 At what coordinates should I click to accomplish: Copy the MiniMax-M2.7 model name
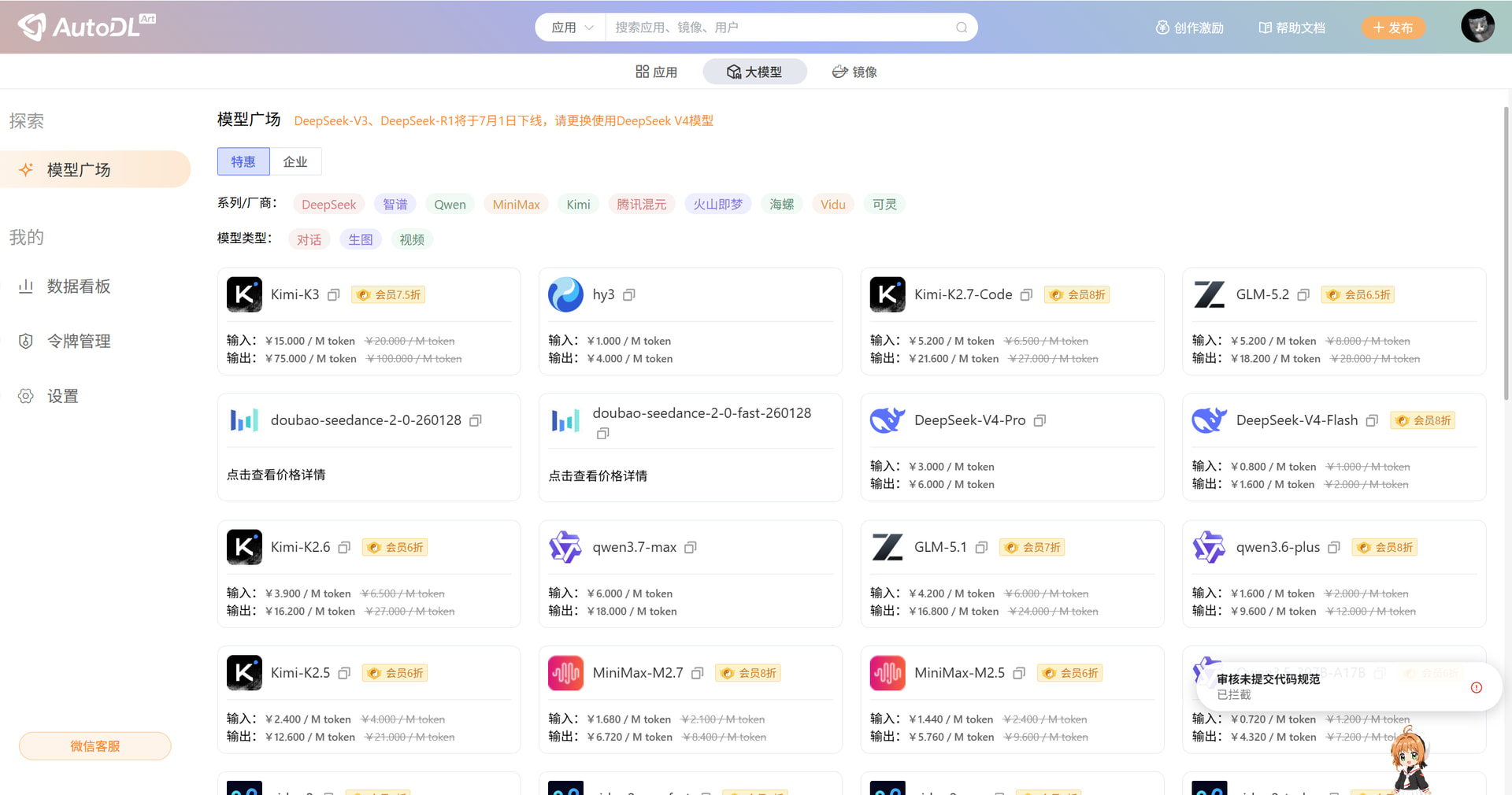tap(697, 674)
